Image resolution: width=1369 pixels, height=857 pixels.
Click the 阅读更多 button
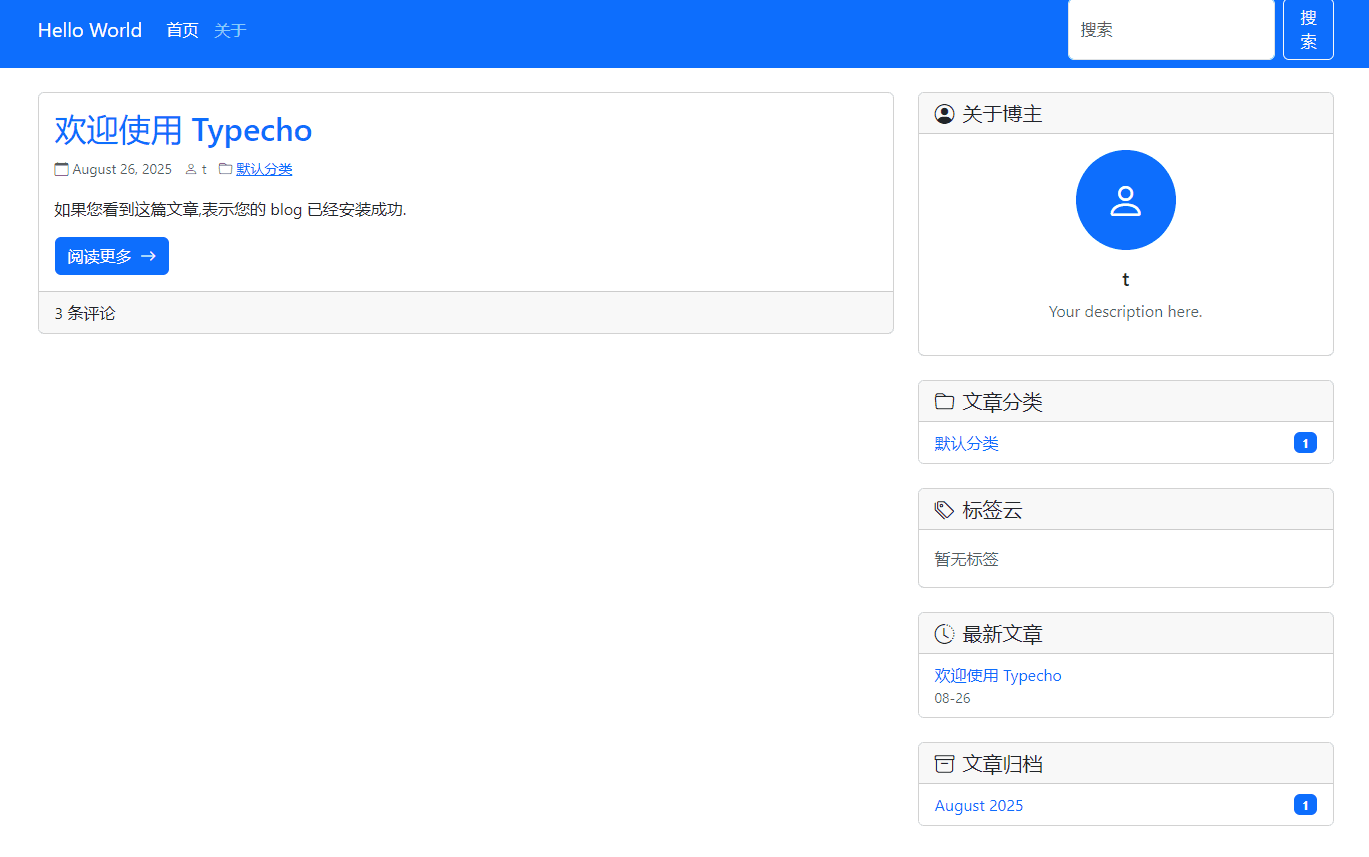112,256
